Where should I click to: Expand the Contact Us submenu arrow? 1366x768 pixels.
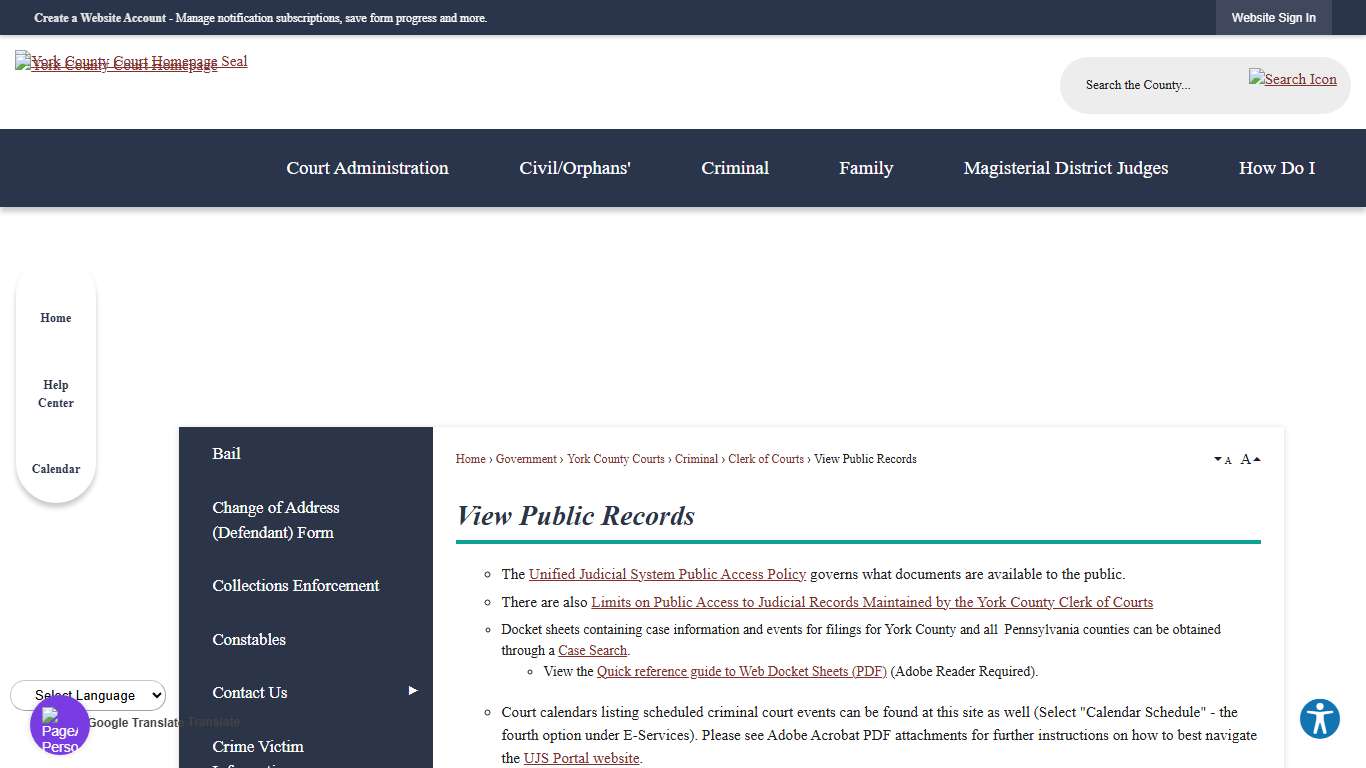(411, 690)
